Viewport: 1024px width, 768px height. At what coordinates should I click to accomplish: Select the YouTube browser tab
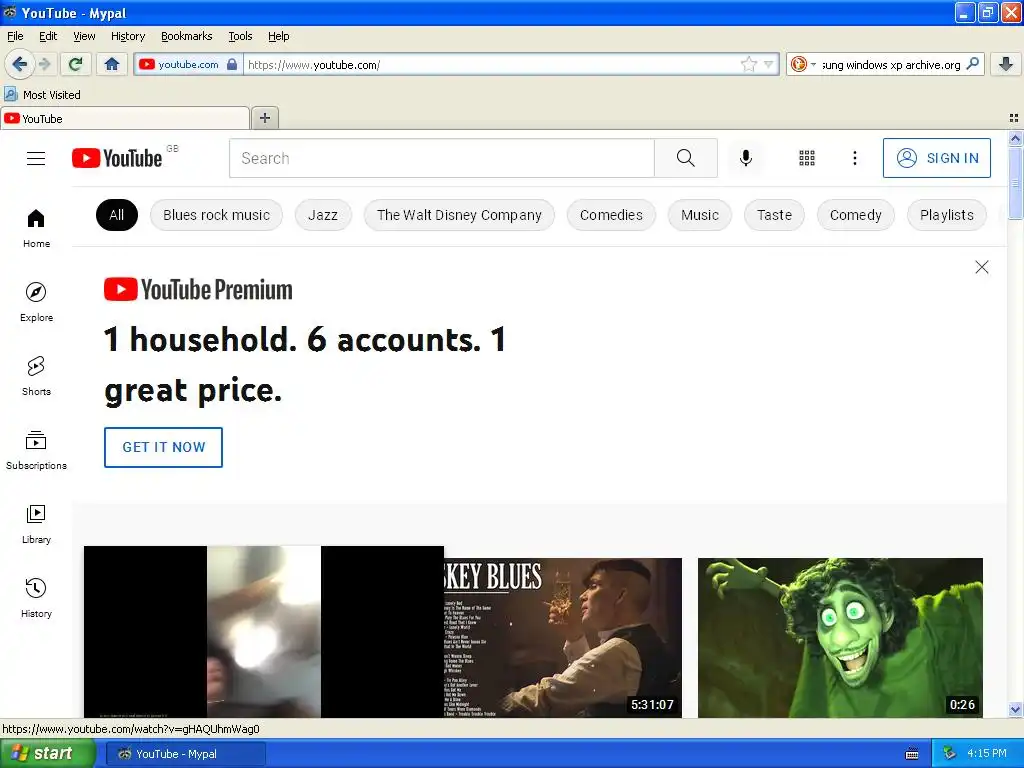tap(125, 118)
